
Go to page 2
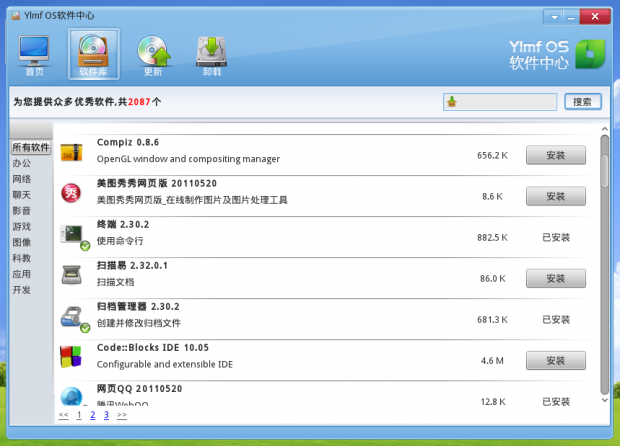coord(93,415)
